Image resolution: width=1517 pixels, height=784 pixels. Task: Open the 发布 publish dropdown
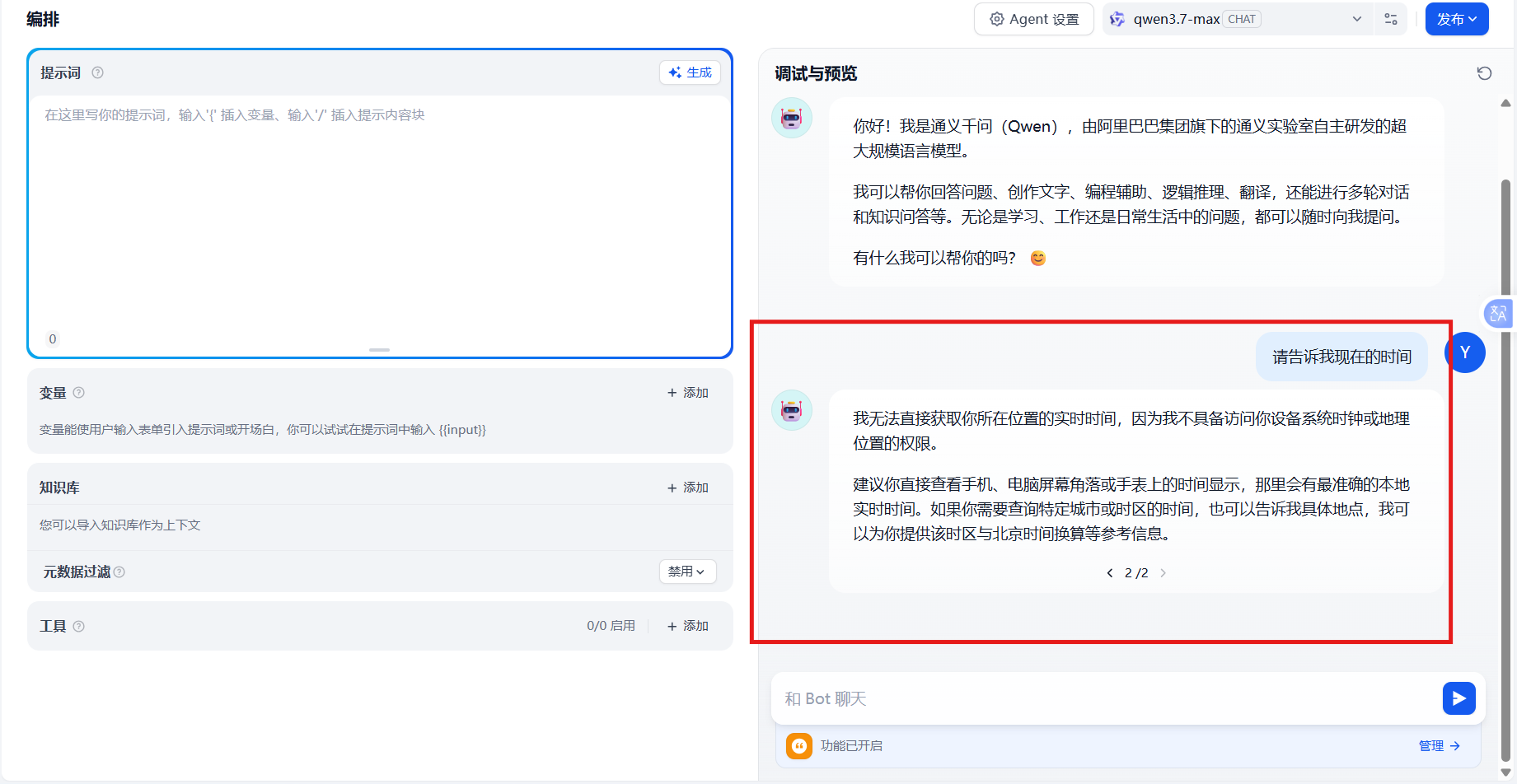tap(1457, 19)
